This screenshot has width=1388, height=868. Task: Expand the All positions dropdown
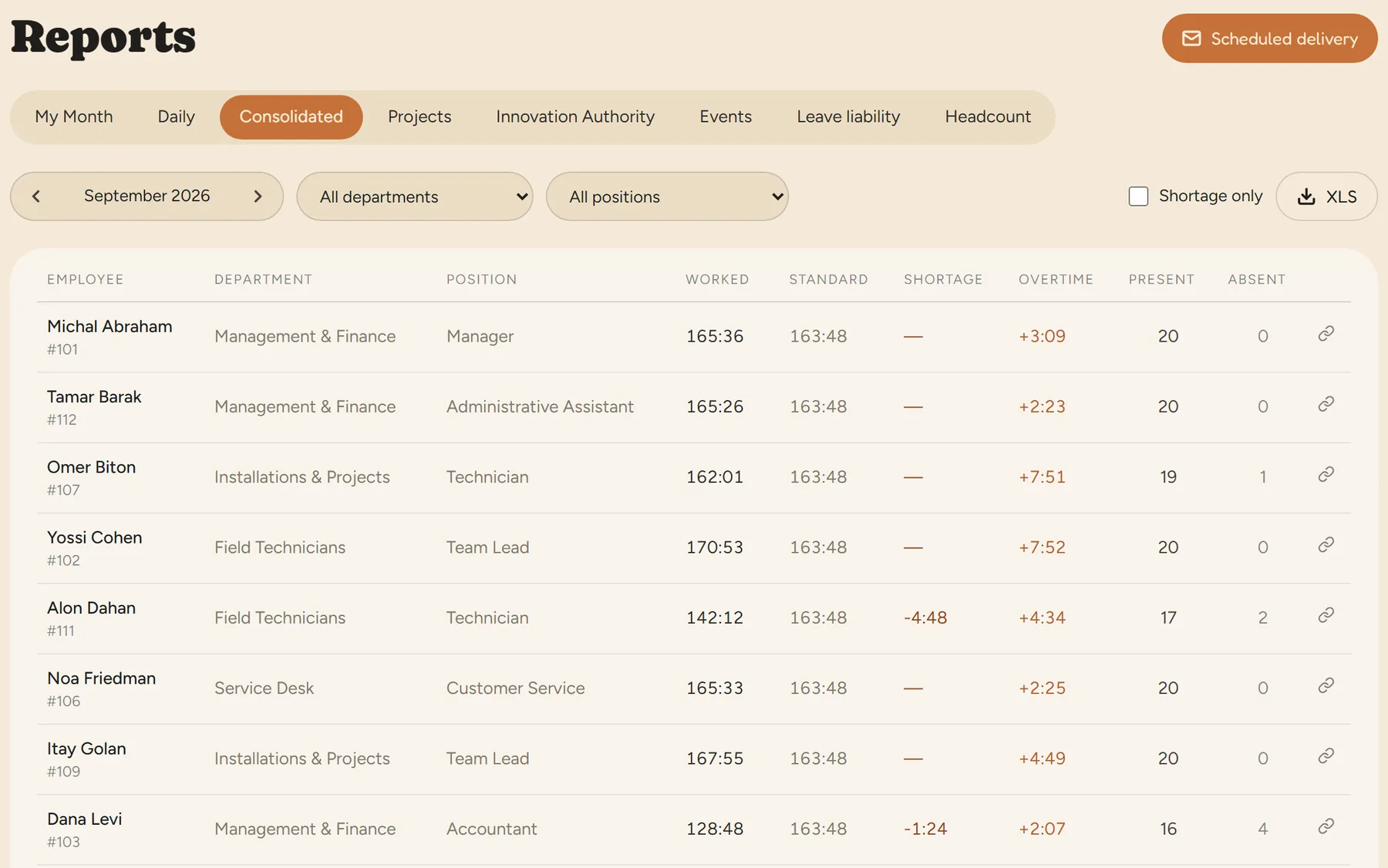(x=667, y=197)
